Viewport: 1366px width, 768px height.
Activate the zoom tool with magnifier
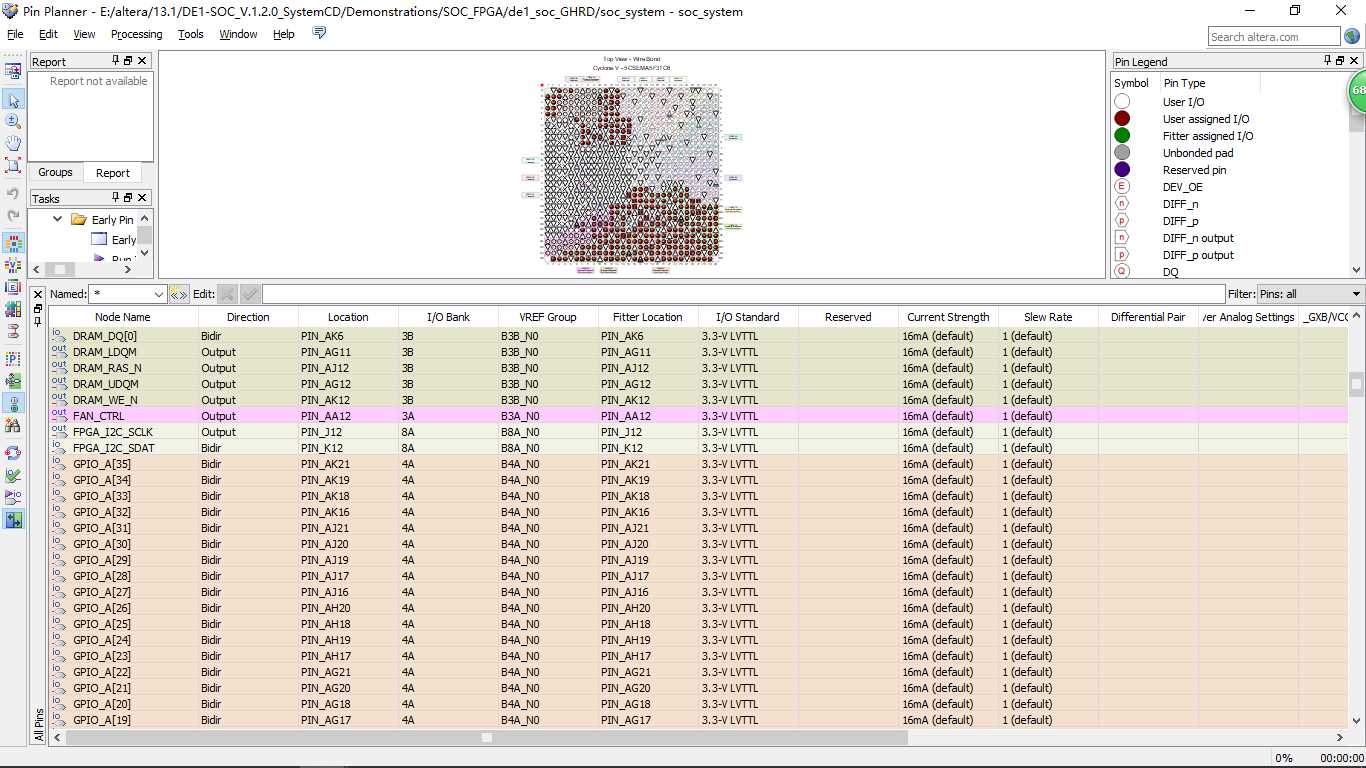tap(13, 121)
